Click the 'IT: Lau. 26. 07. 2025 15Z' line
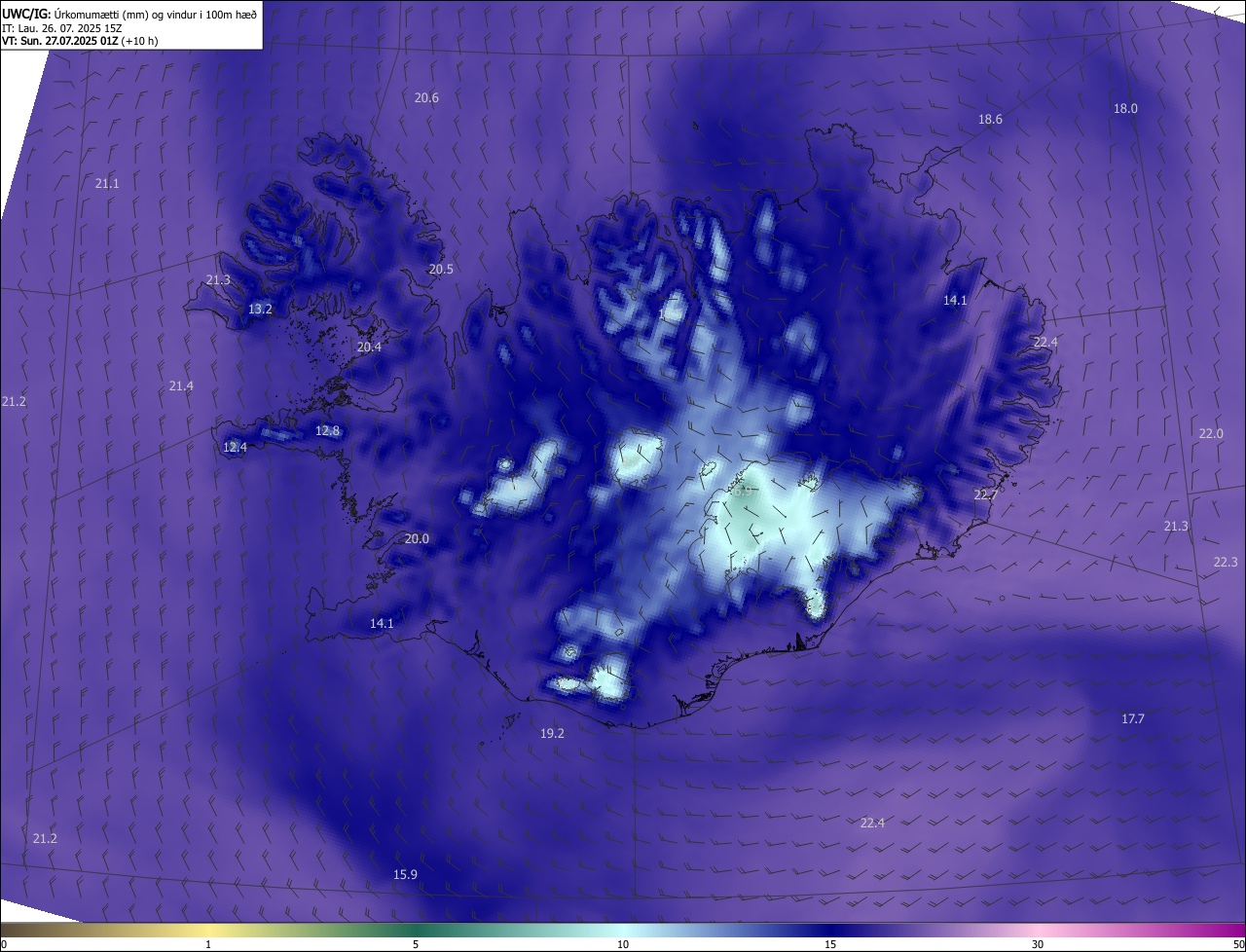The height and width of the screenshot is (952, 1246). coord(62,27)
